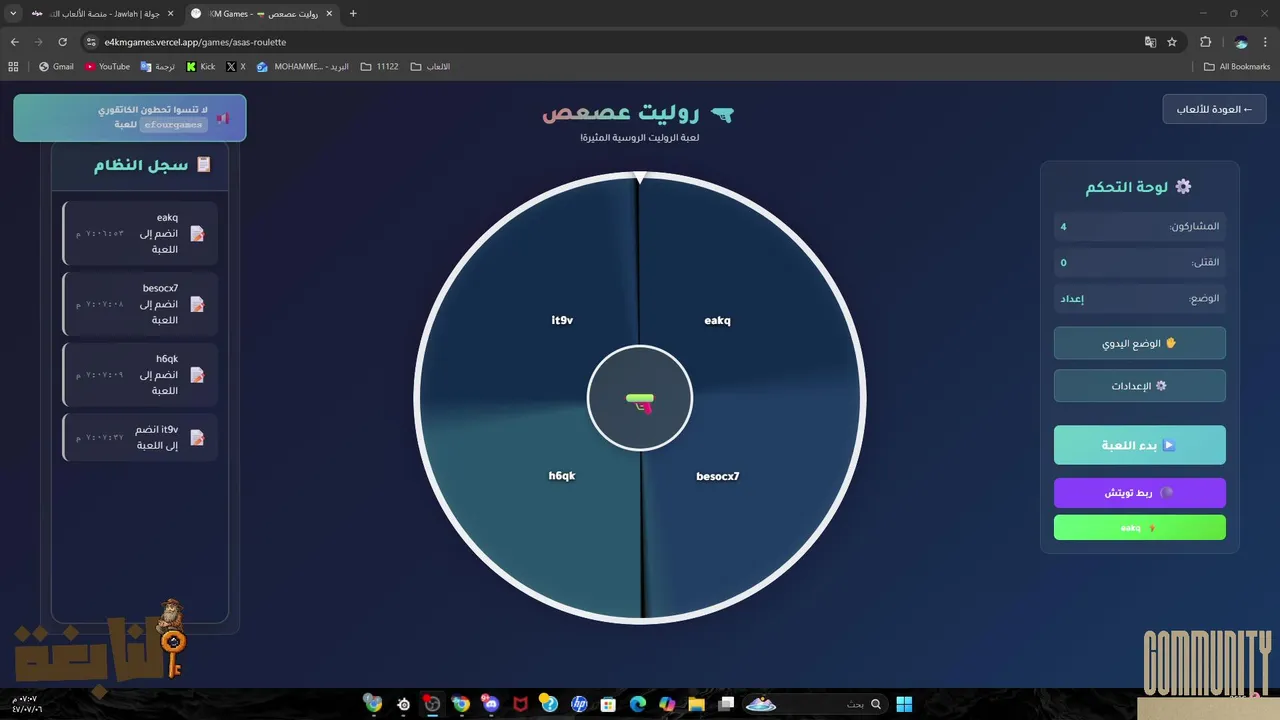This screenshot has width=1280, height=720.
Task: Click the pistol icon next to the game title
Action: pyautogui.click(x=722, y=115)
